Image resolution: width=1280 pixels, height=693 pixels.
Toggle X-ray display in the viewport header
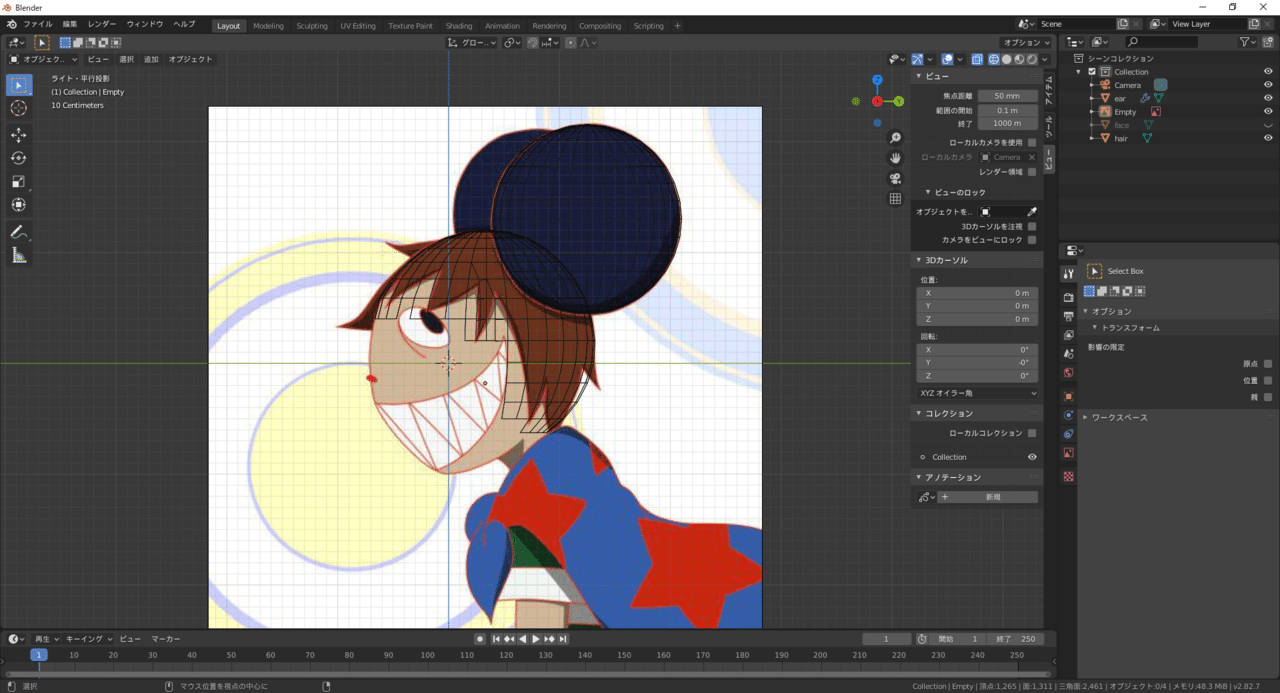point(975,59)
